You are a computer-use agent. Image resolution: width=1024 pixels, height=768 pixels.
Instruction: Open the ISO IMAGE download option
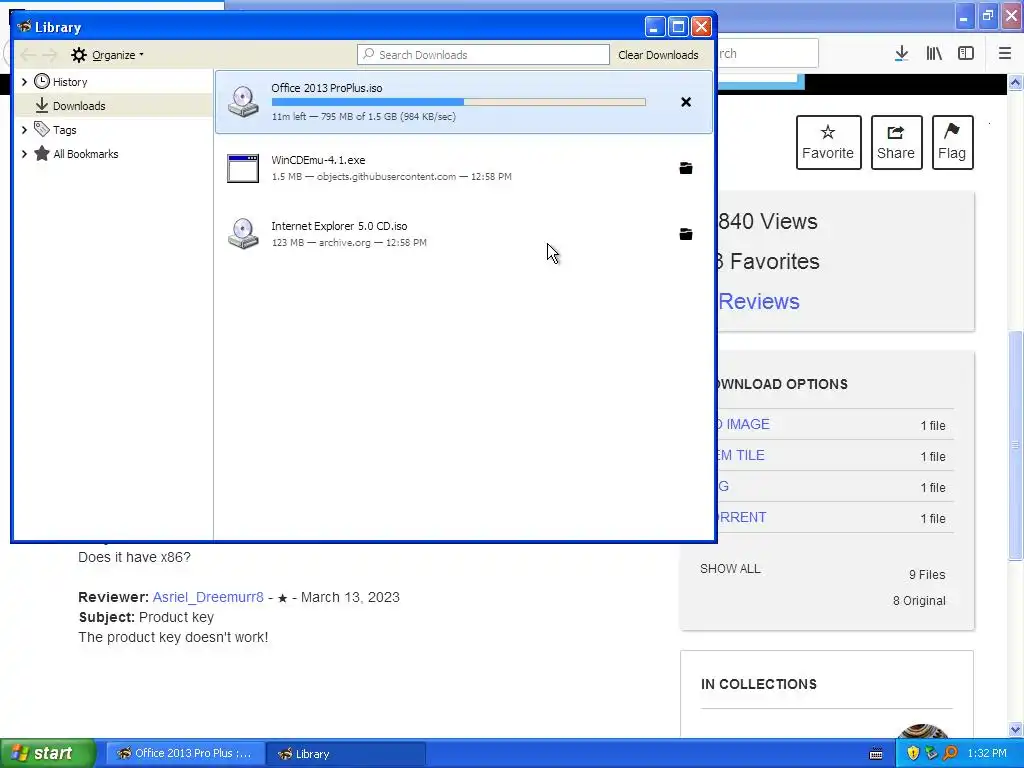pyautogui.click(x=744, y=424)
